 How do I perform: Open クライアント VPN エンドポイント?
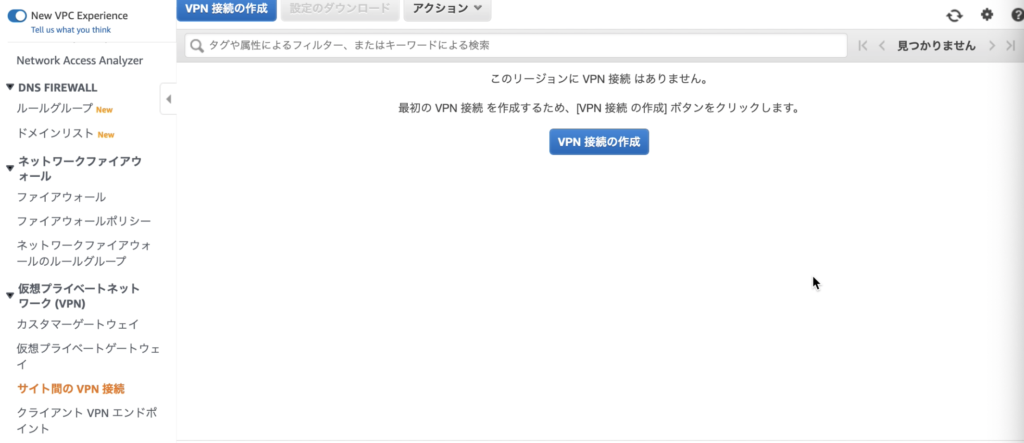86,421
